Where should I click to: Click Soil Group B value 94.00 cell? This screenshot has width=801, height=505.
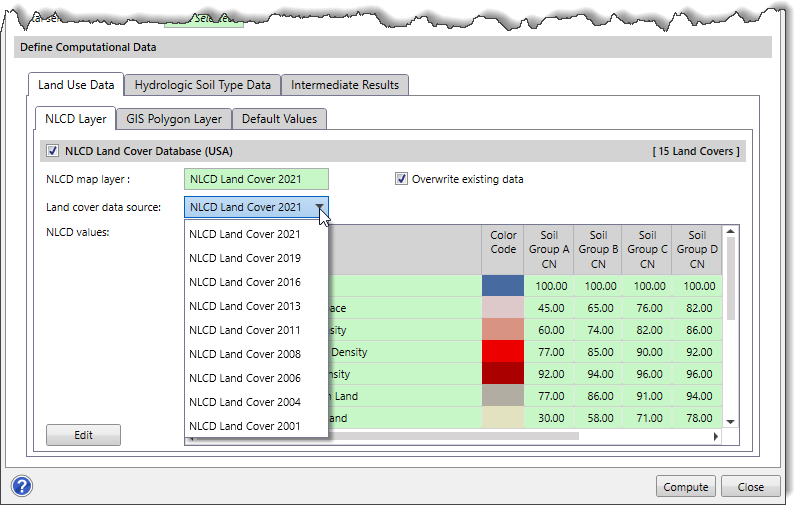598,374
